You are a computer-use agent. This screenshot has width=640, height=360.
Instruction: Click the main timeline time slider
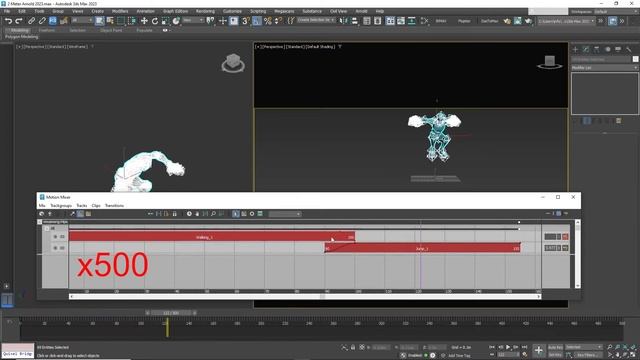pyautogui.click(x=171, y=313)
